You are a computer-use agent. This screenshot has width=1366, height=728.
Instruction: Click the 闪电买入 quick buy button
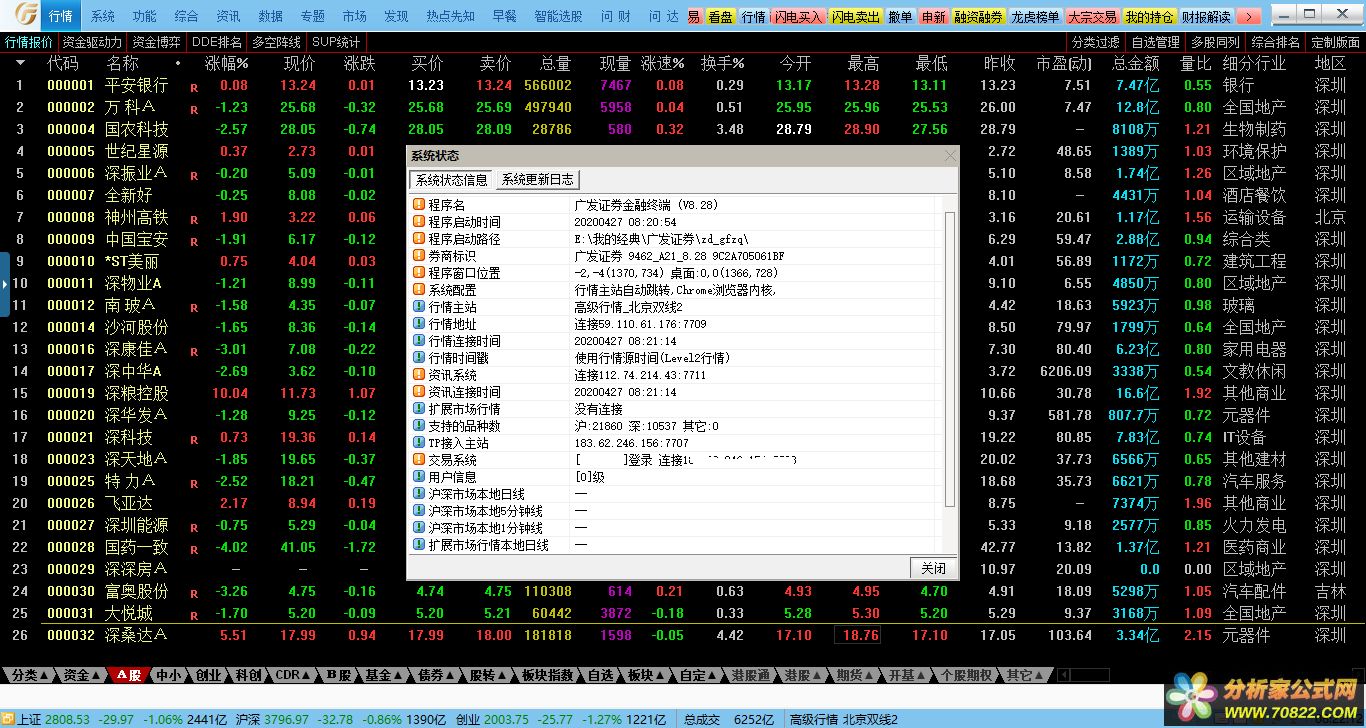tap(799, 17)
